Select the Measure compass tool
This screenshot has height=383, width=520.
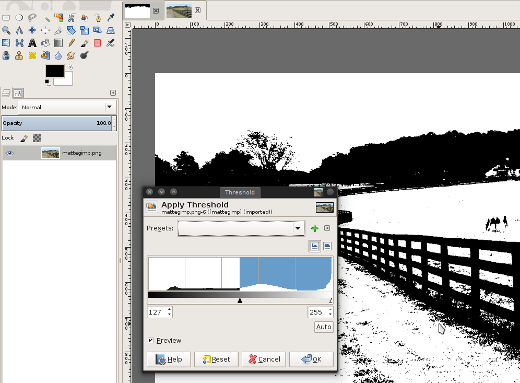pyautogui.click(x=19, y=30)
